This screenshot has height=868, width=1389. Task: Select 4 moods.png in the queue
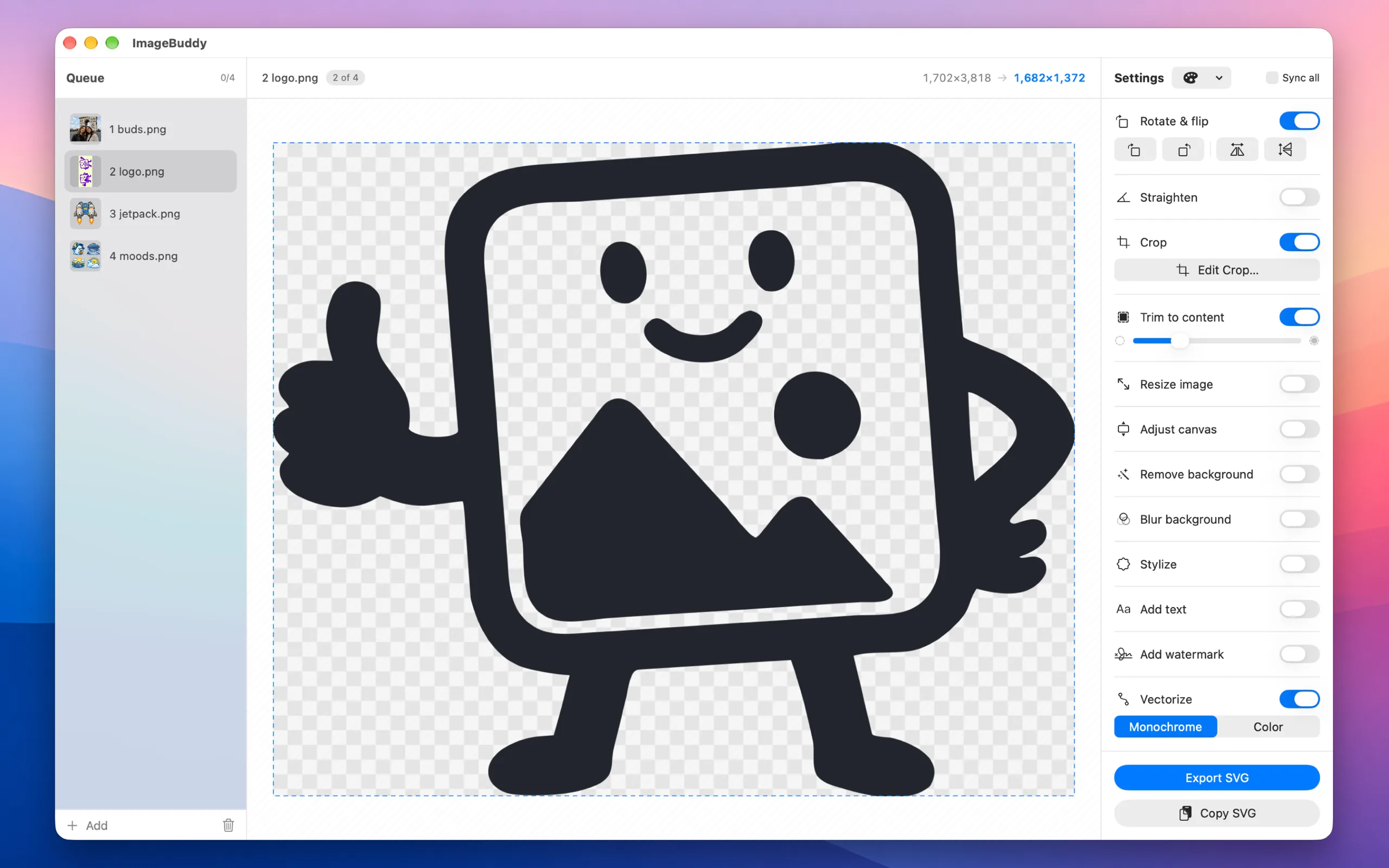click(x=151, y=256)
